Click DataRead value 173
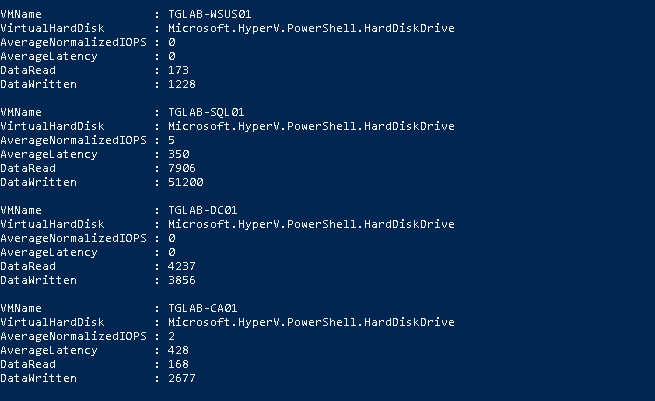Viewport: 655px width, 401px height. click(x=178, y=70)
